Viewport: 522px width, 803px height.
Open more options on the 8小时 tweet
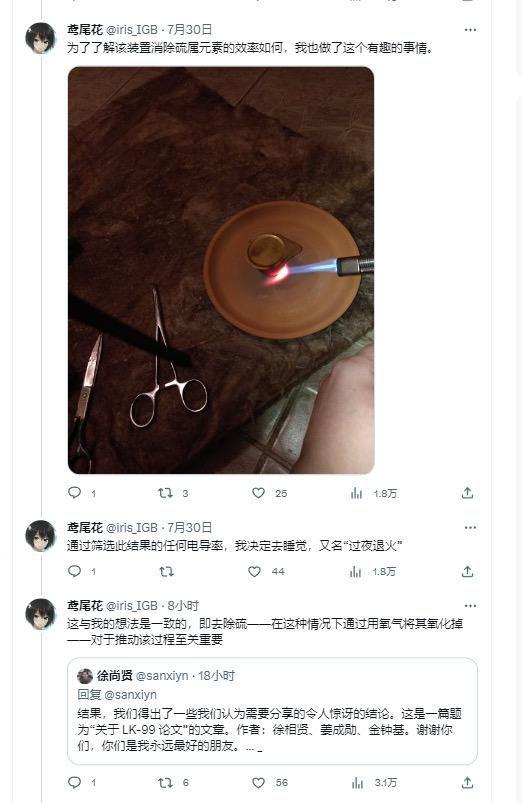470,605
